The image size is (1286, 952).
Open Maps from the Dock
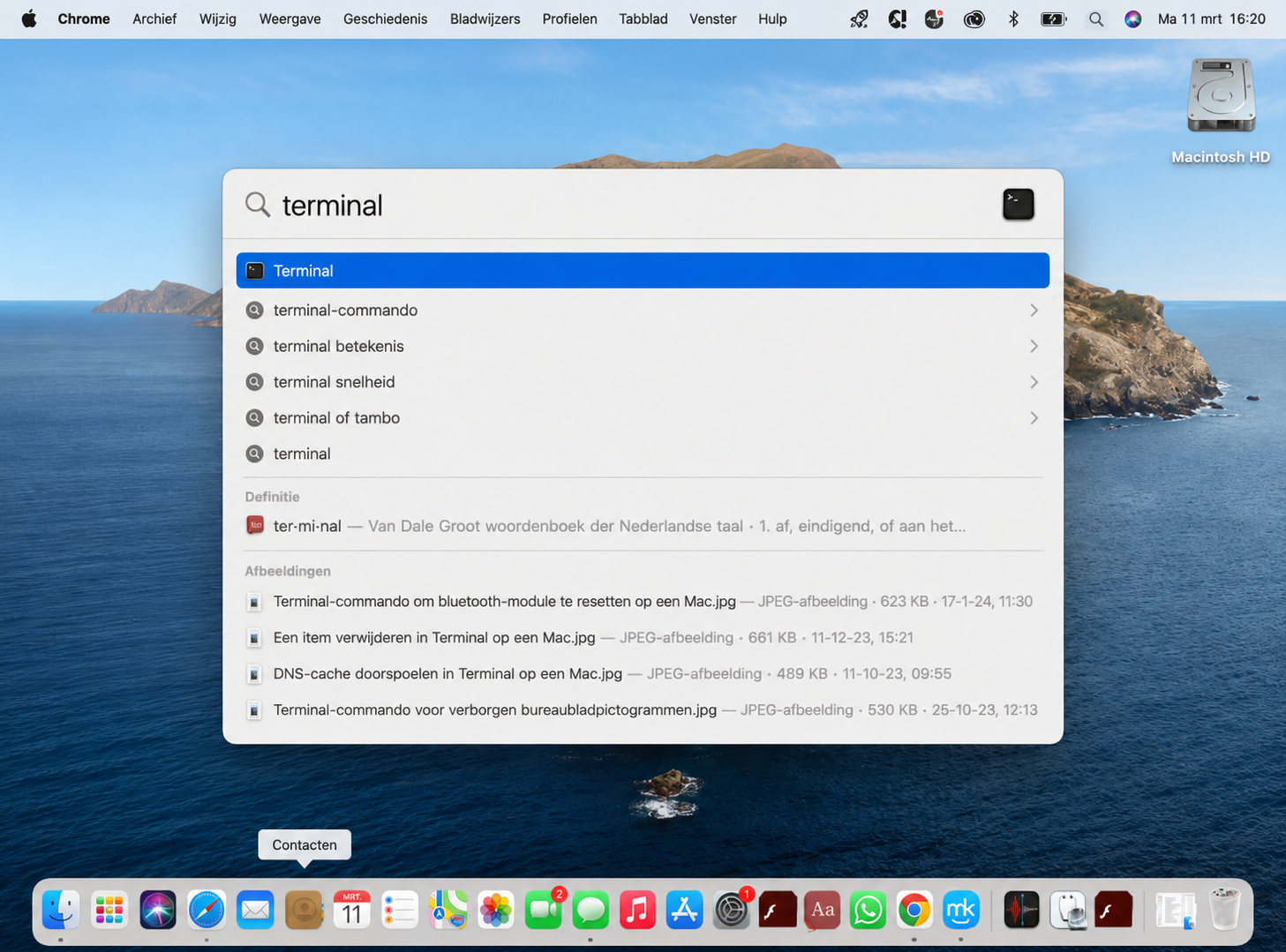coord(448,910)
